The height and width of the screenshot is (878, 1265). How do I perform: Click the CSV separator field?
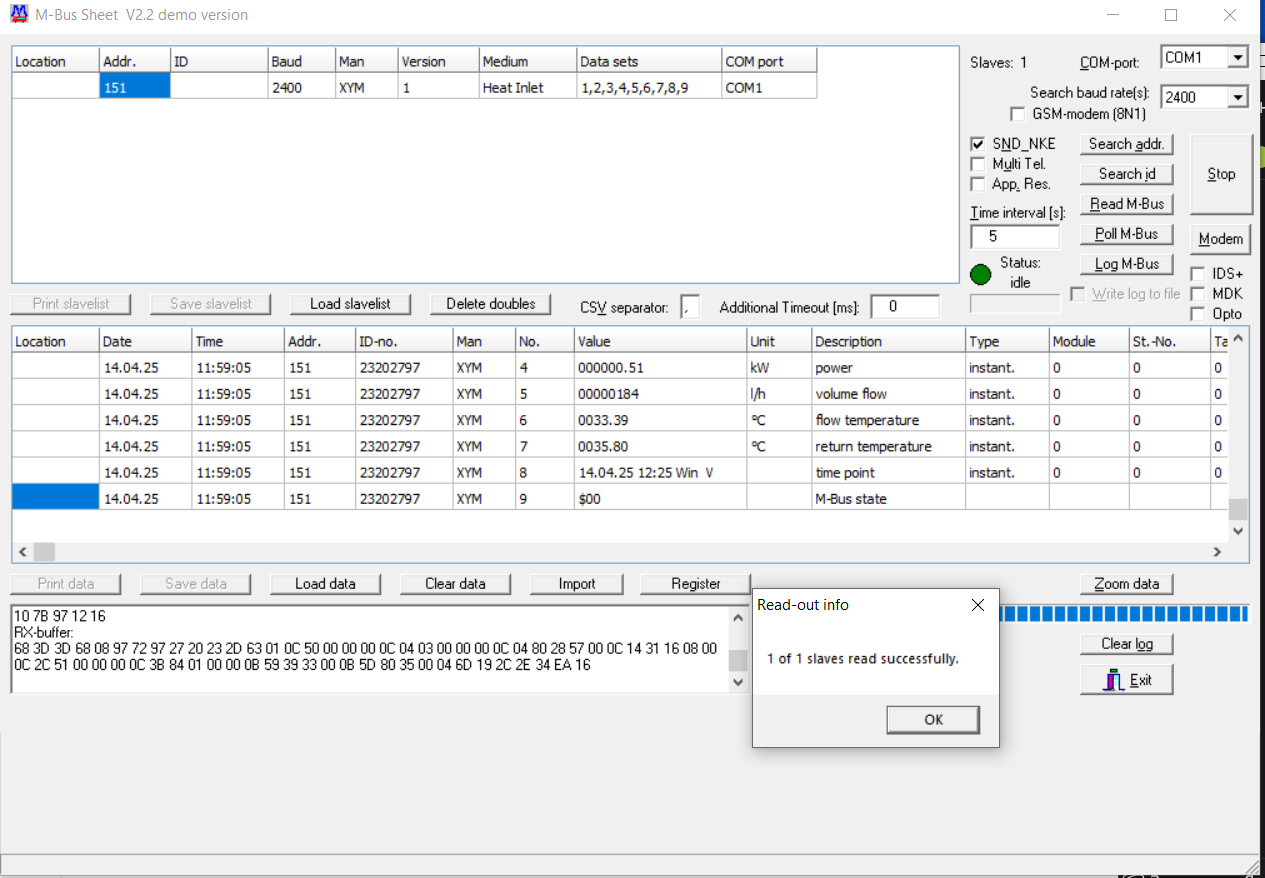point(690,307)
